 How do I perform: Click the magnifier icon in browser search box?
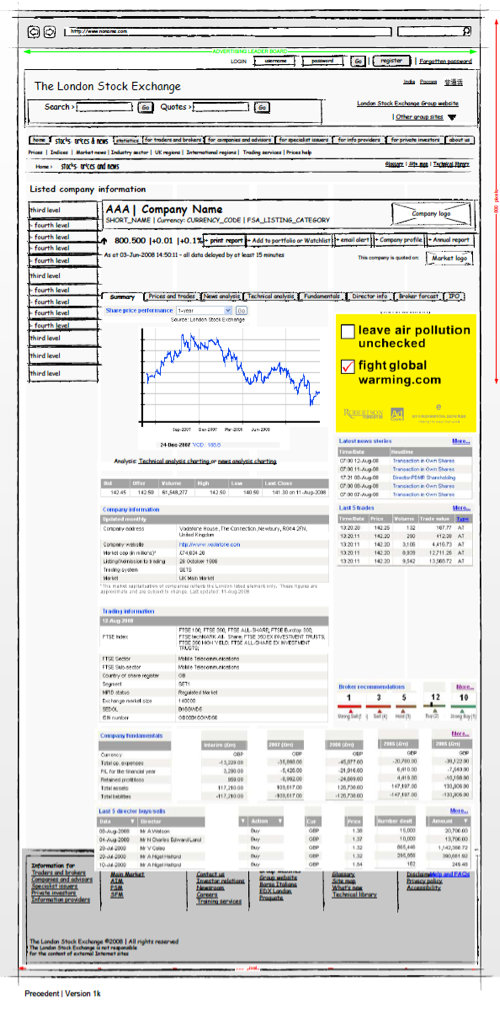click(467, 30)
